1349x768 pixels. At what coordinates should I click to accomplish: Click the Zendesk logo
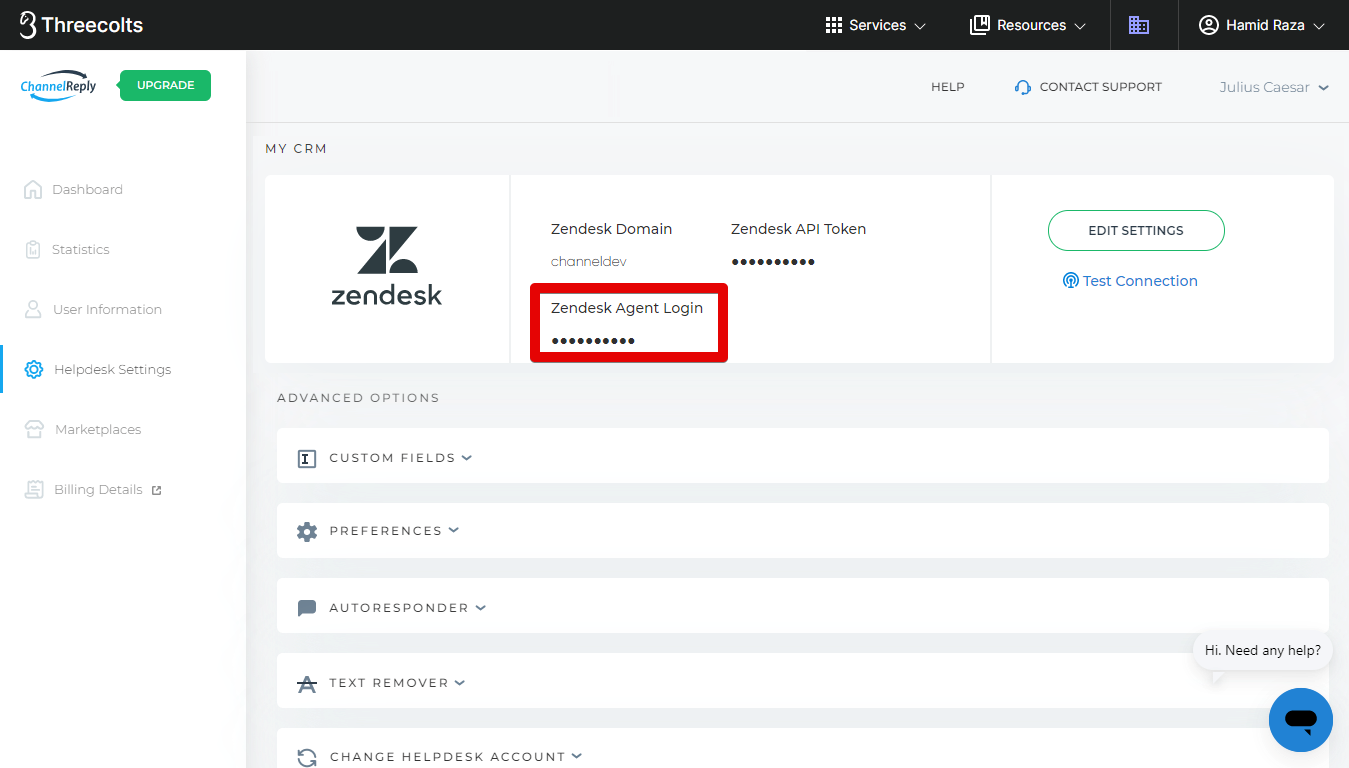387,265
